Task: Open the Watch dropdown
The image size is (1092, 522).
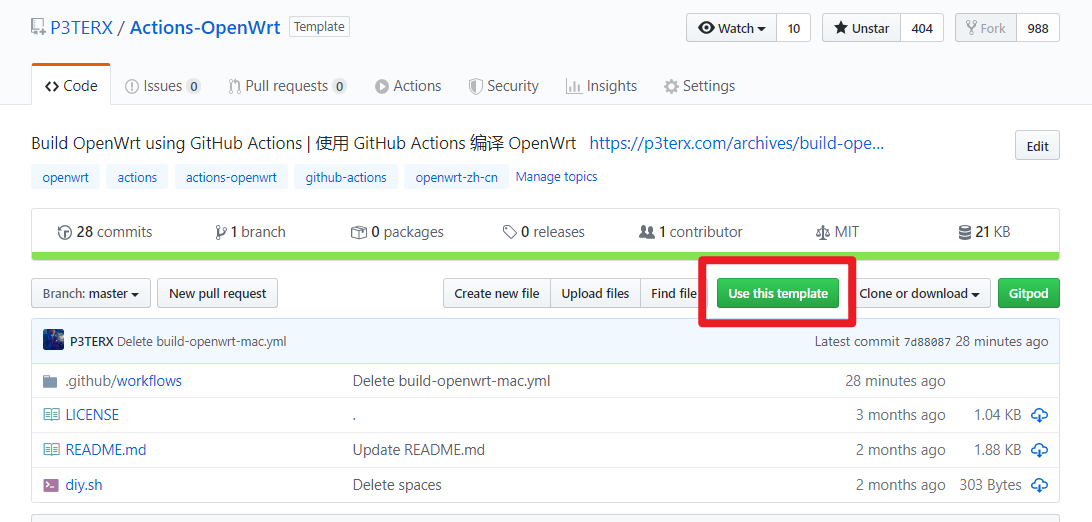Action: [731, 28]
